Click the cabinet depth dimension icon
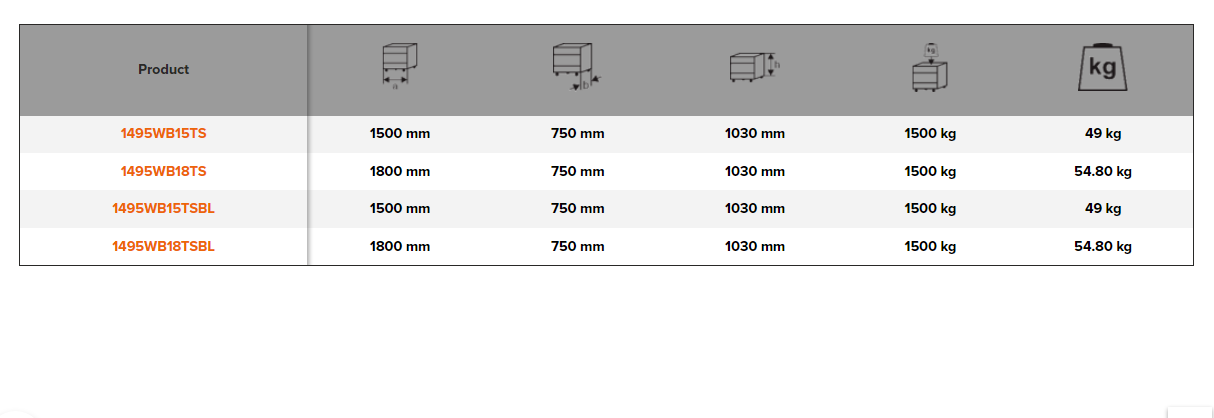1214x418 pixels. 576,68
